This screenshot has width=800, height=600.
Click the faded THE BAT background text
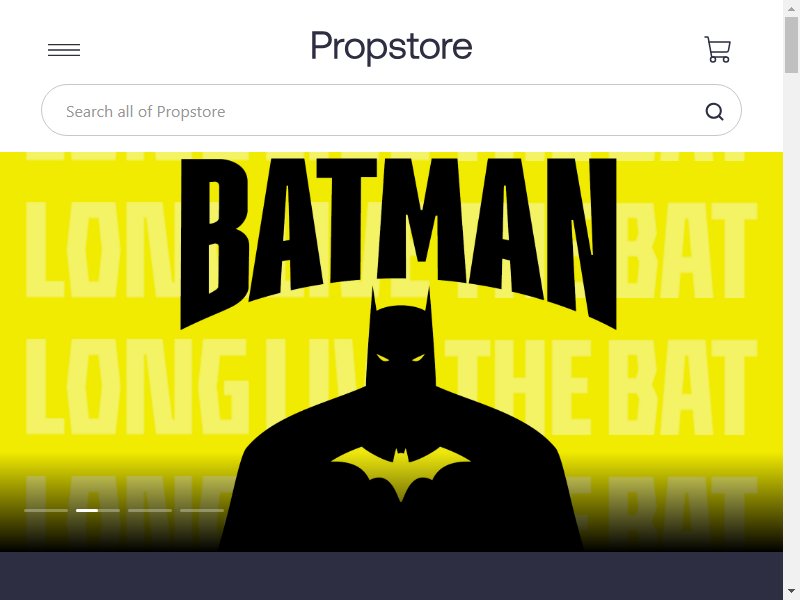coord(601,388)
